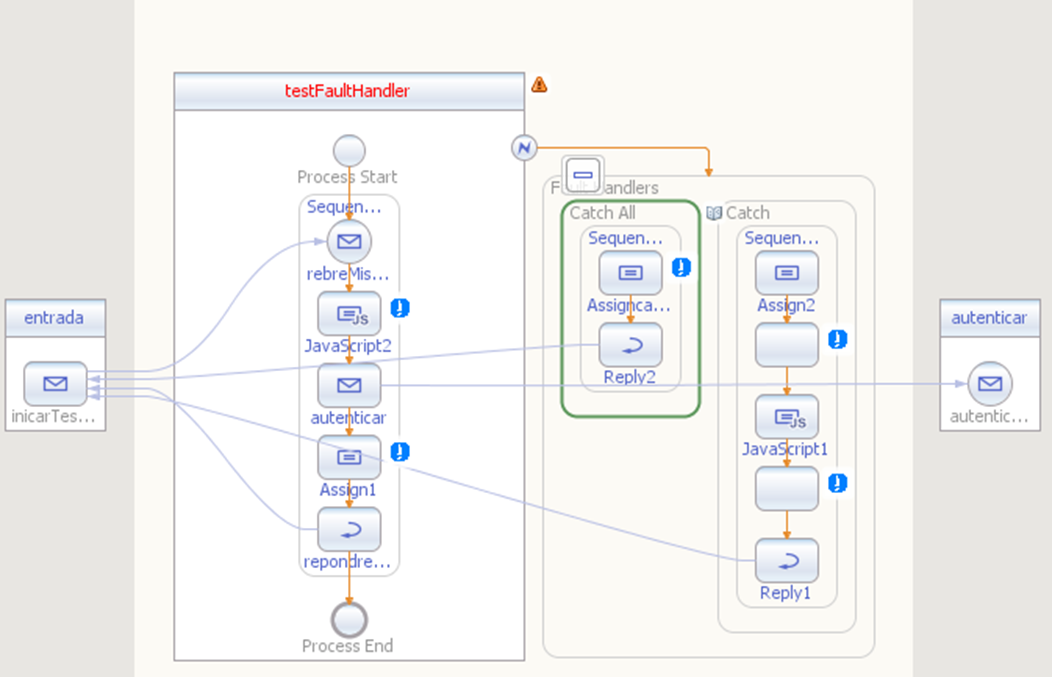
Task: Toggle the fault handler lightning icon
Action: click(524, 148)
